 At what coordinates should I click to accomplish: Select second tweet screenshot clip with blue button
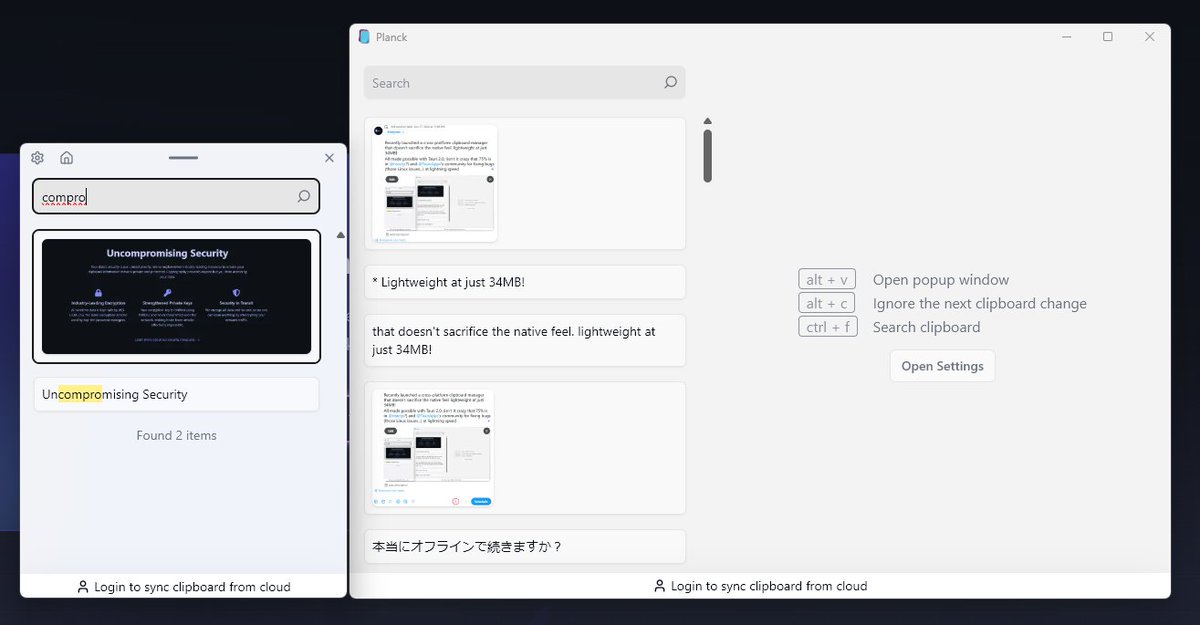click(x=524, y=448)
